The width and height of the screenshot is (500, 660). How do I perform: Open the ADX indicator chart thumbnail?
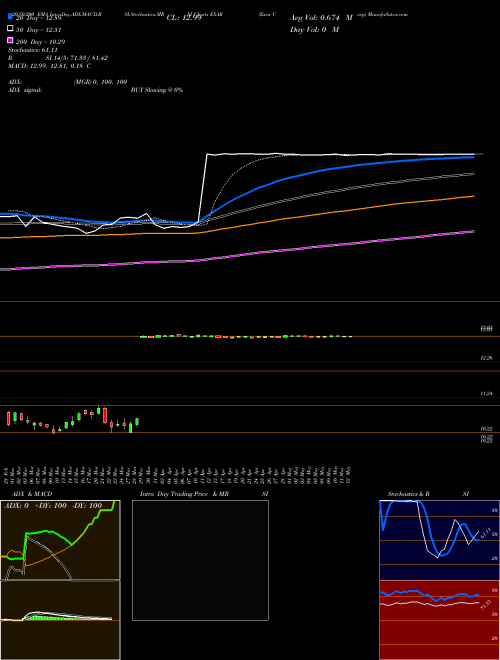pos(60,540)
